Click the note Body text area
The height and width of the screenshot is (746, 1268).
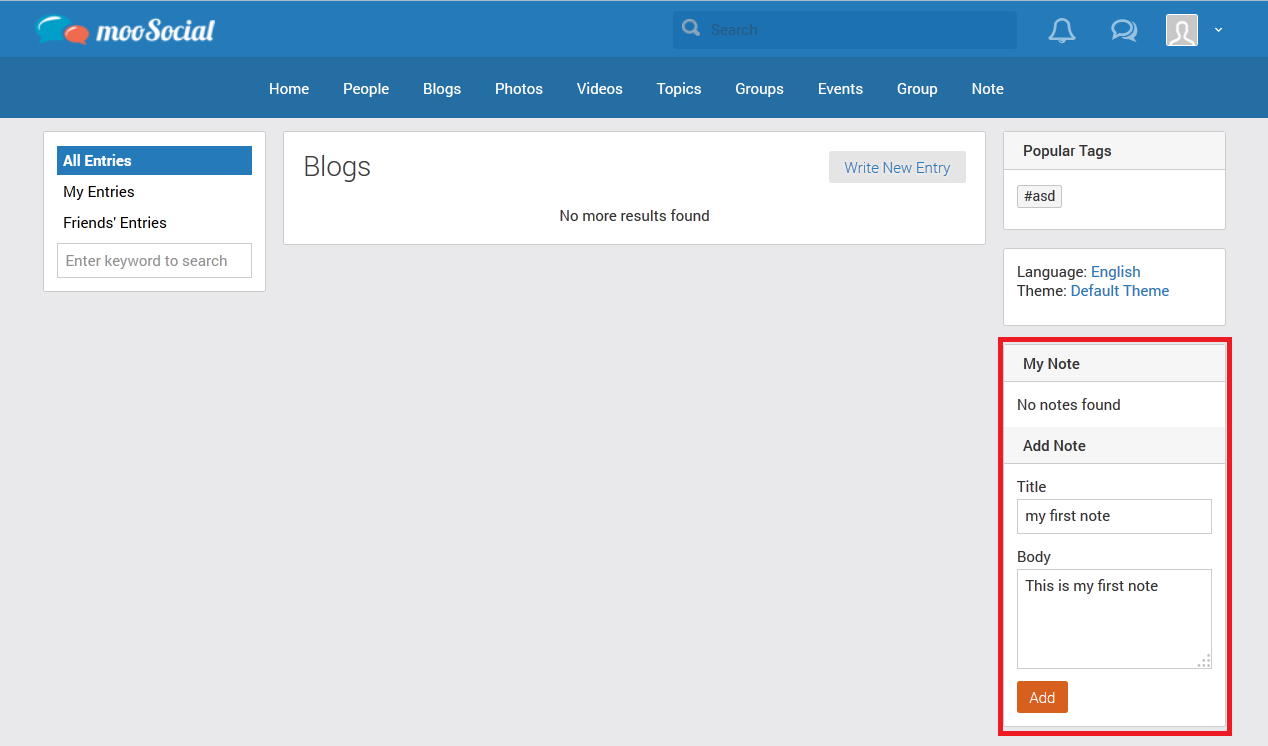pos(1113,618)
